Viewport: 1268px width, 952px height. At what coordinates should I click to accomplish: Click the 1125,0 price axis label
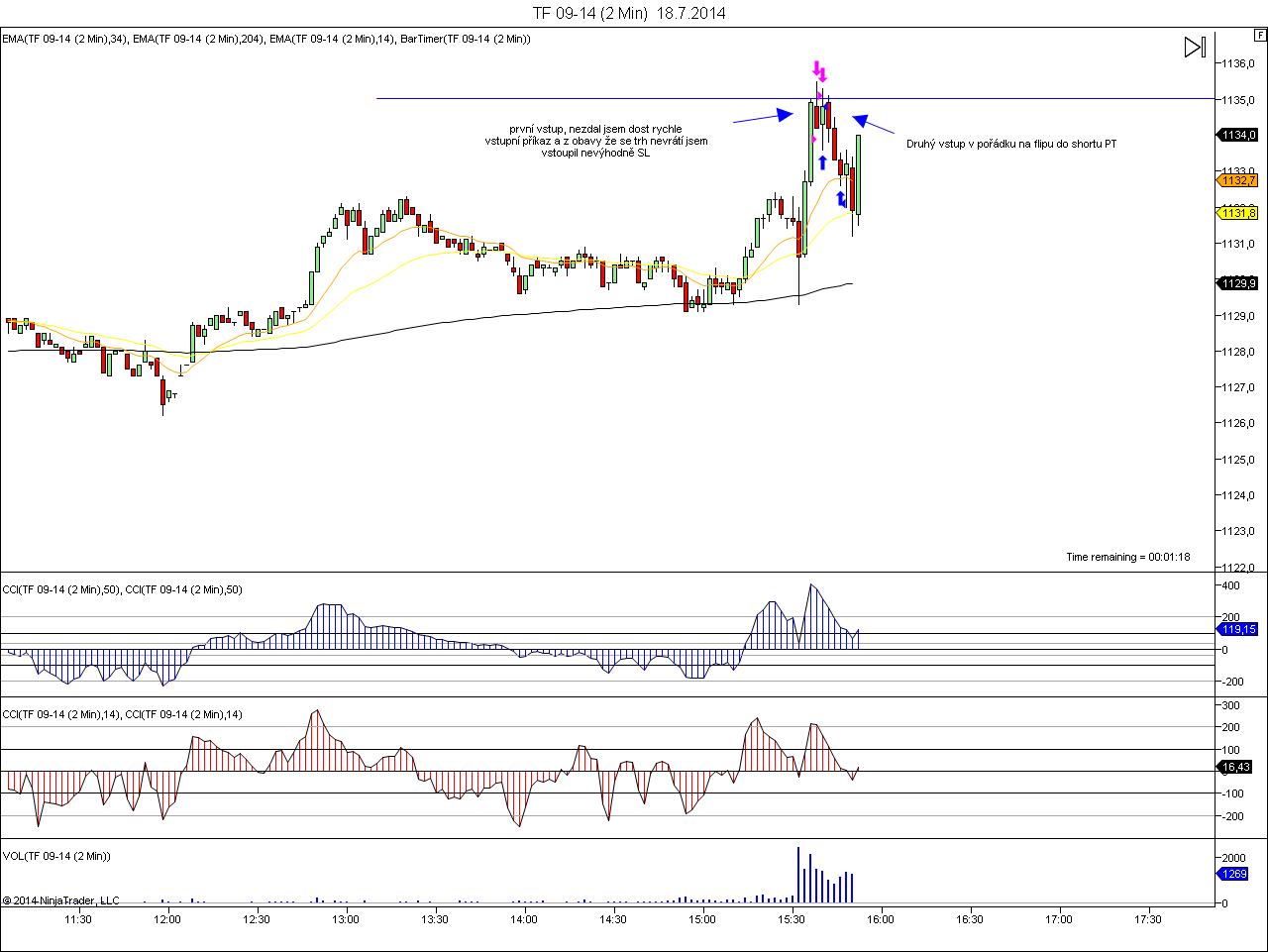[x=1238, y=460]
